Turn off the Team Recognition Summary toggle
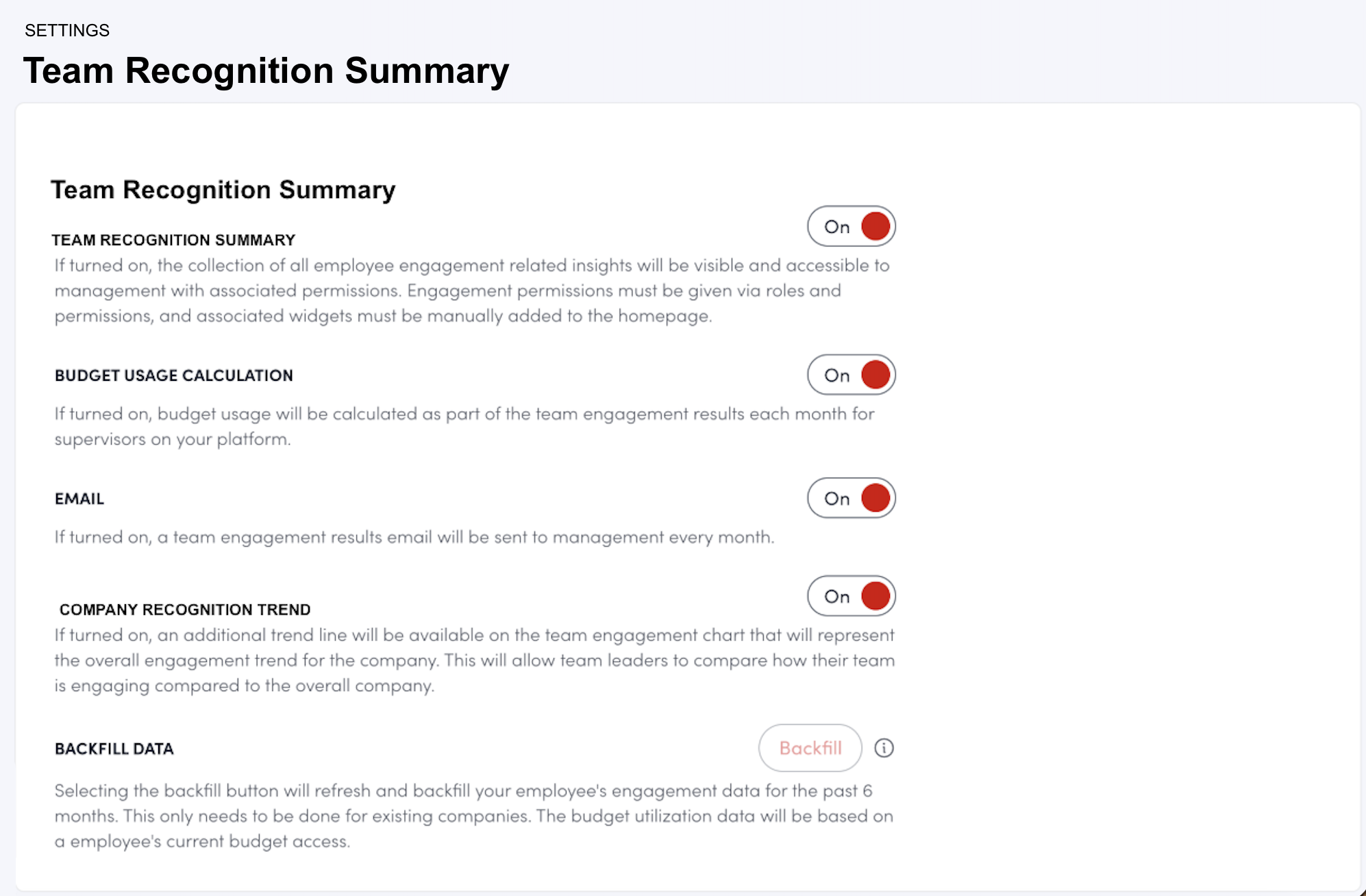1366x896 pixels. point(852,227)
